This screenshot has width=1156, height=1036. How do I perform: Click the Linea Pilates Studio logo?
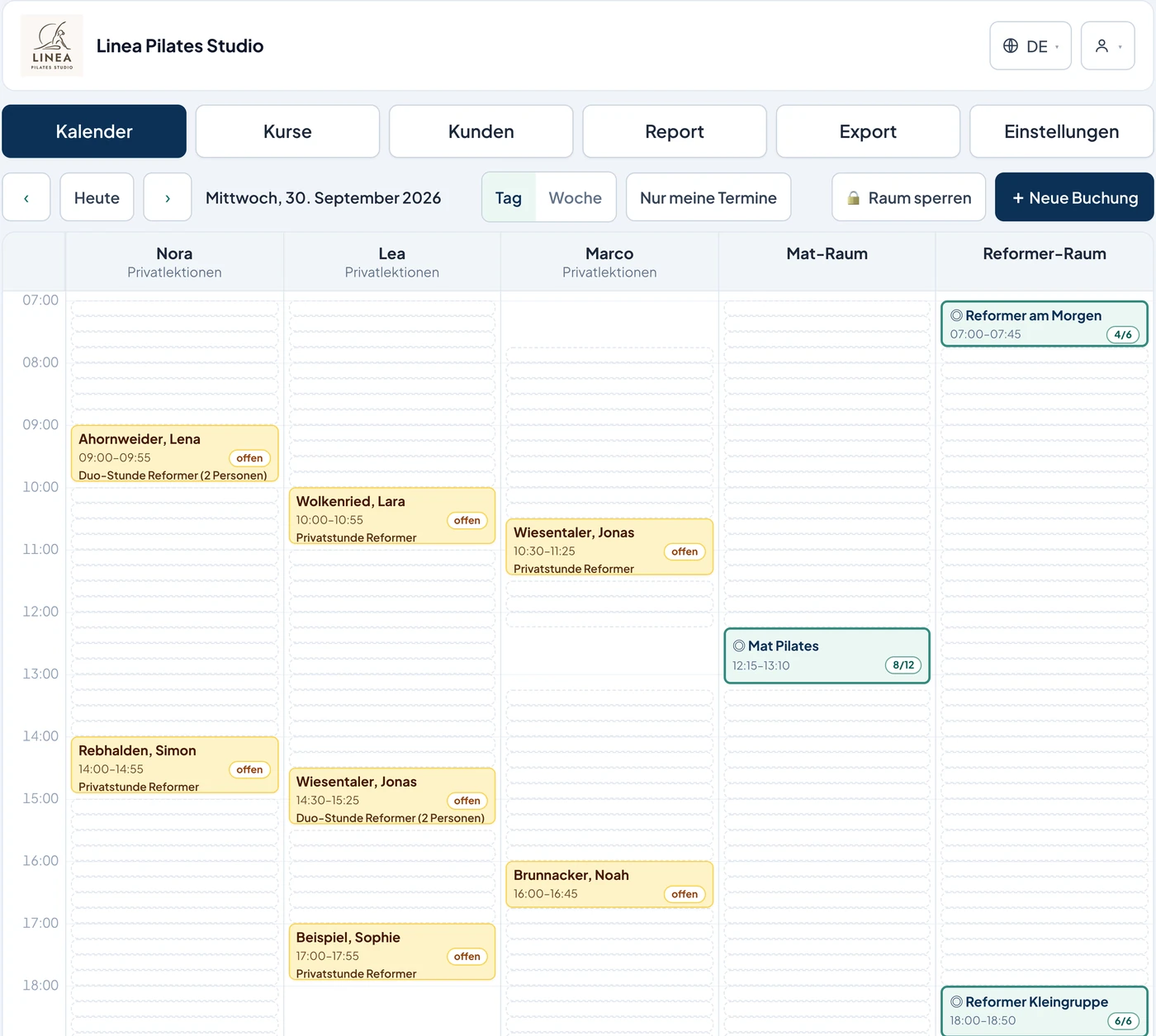[52, 46]
